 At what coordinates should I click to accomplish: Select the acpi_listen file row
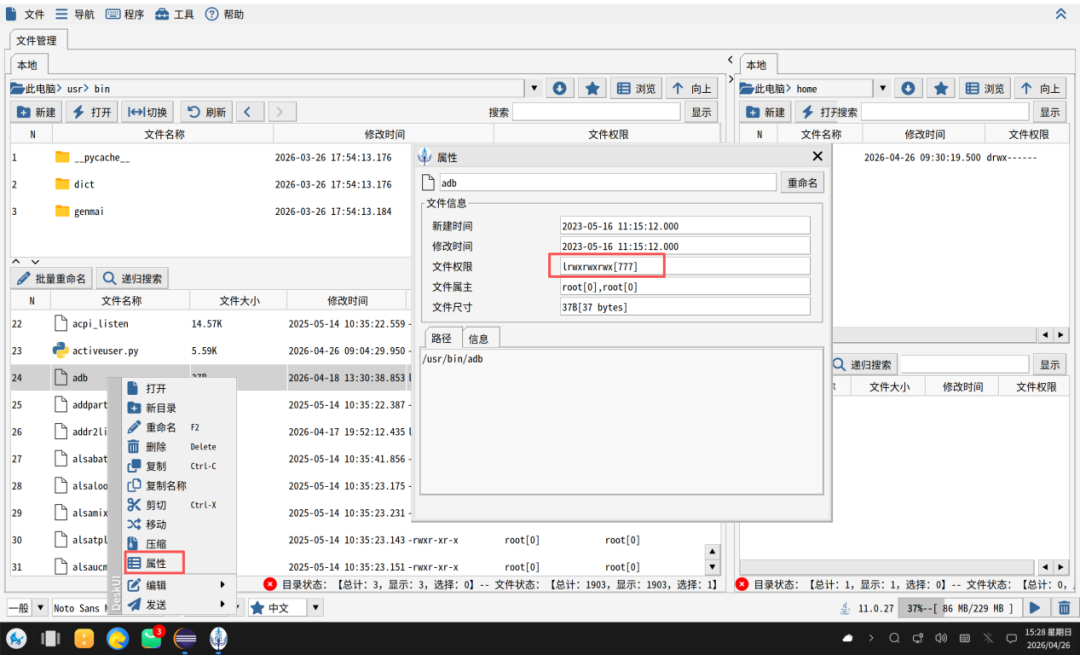(211, 324)
